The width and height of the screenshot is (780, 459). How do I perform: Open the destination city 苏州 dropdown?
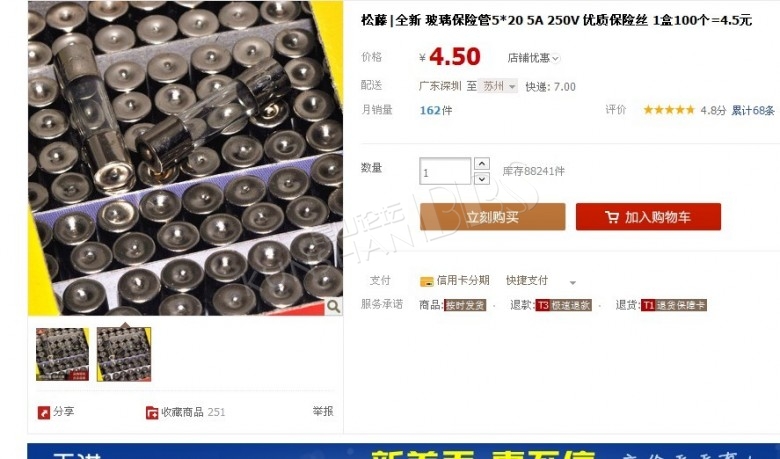[497, 86]
